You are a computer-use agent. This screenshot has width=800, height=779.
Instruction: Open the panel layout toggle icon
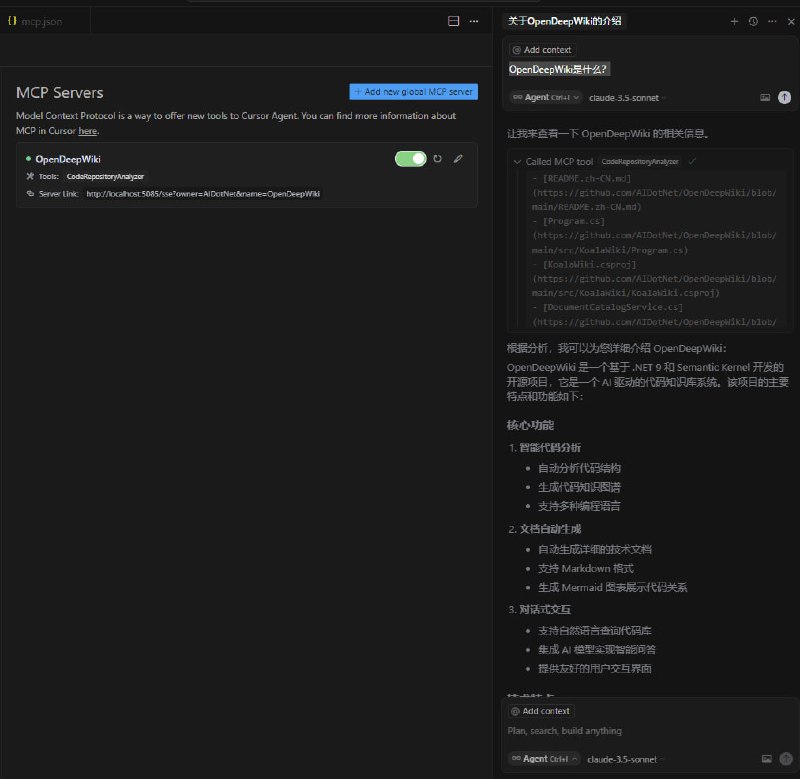click(452, 21)
